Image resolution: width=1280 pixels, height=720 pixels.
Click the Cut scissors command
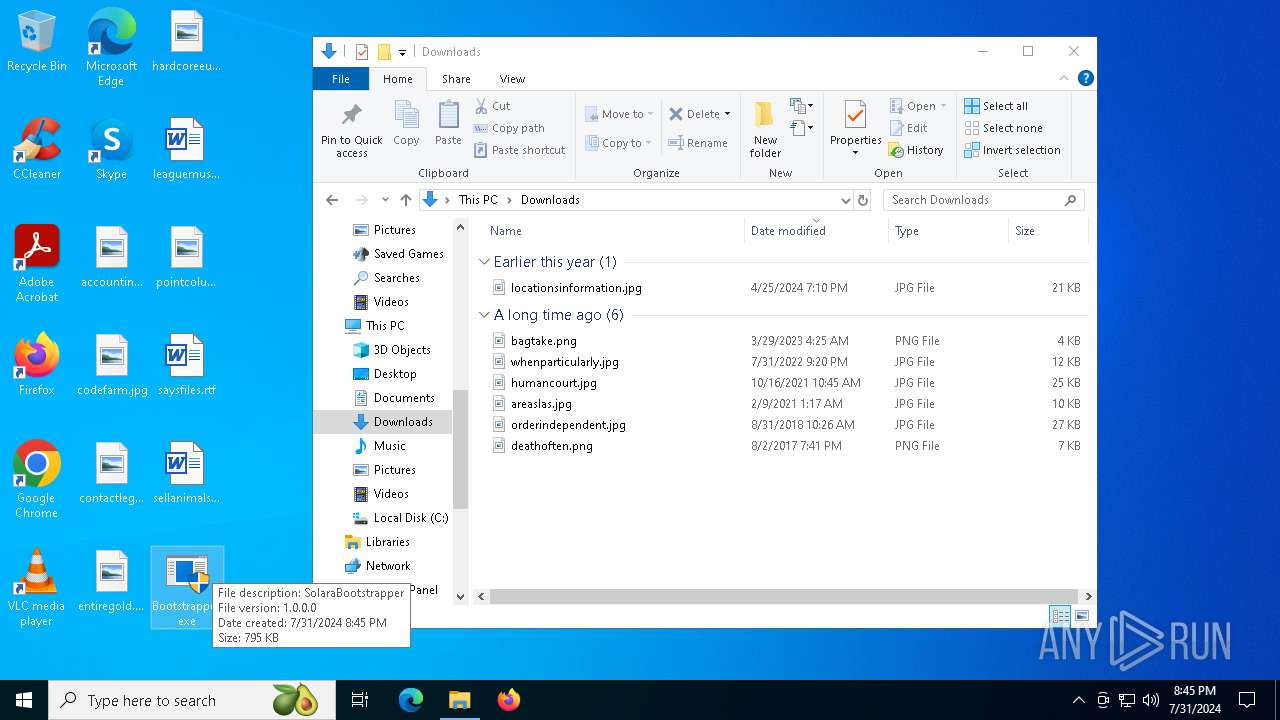tap(492, 106)
